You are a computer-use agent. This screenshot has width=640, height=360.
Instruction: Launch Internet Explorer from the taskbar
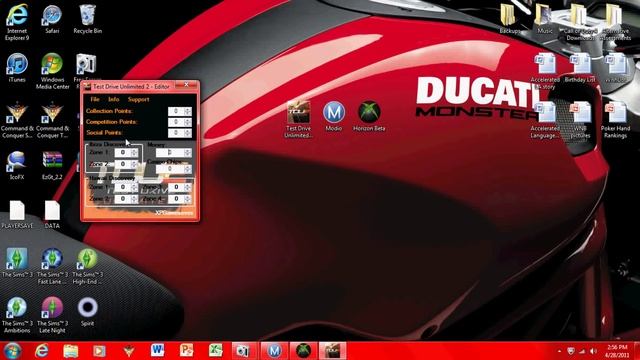point(41,351)
